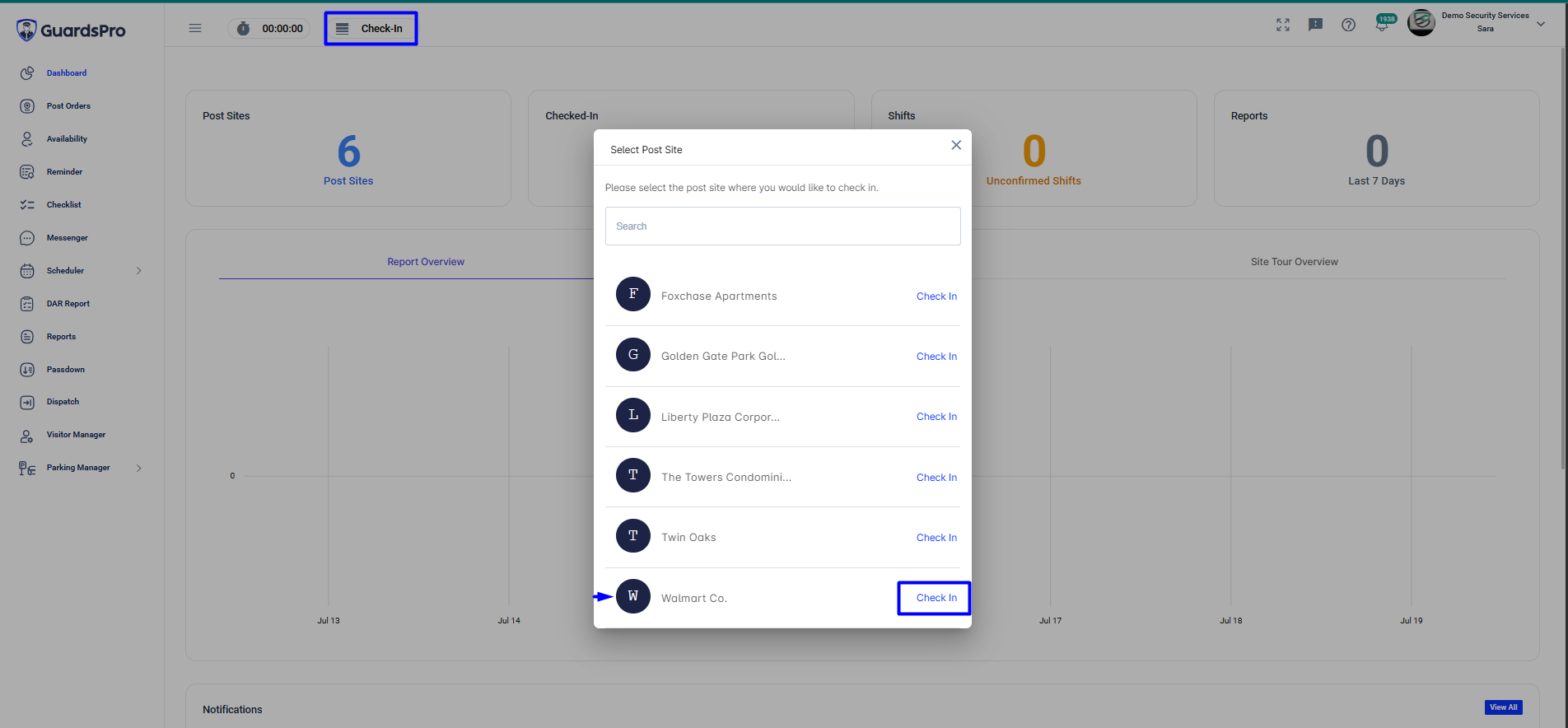Close the Select Post Site dialog

tap(956, 145)
